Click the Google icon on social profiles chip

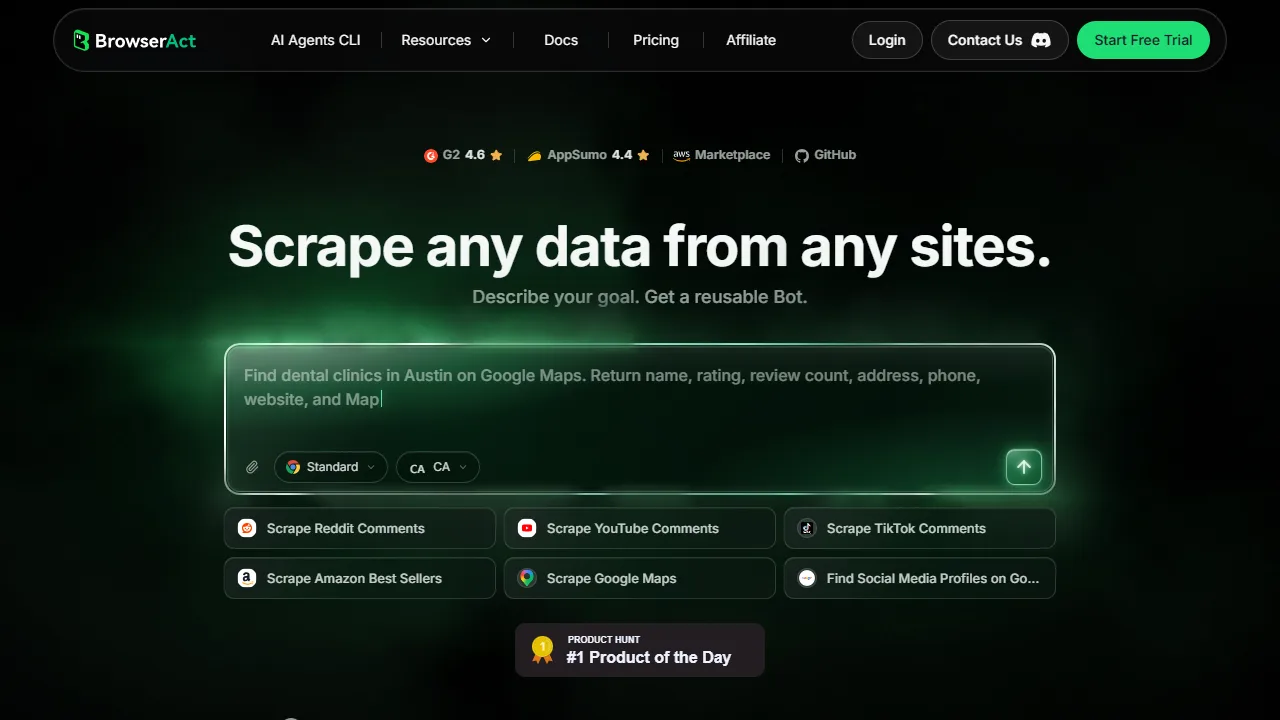[807, 578]
